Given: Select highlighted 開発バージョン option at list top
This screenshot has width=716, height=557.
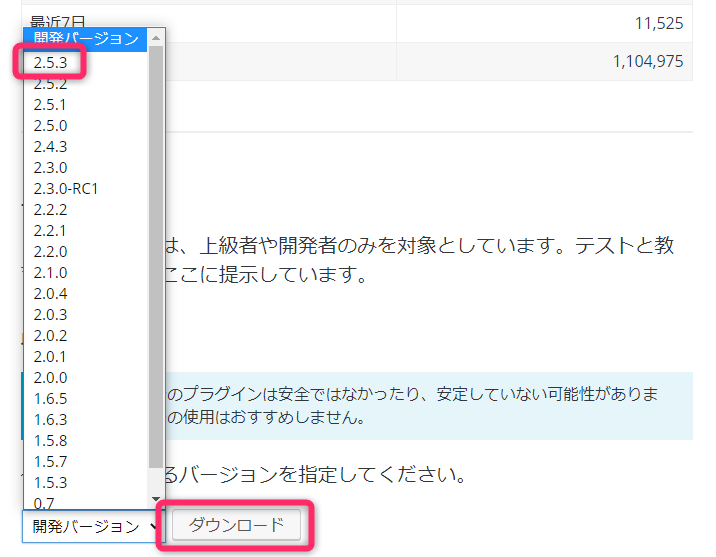Looking at the screenshot, I should 85,39.
